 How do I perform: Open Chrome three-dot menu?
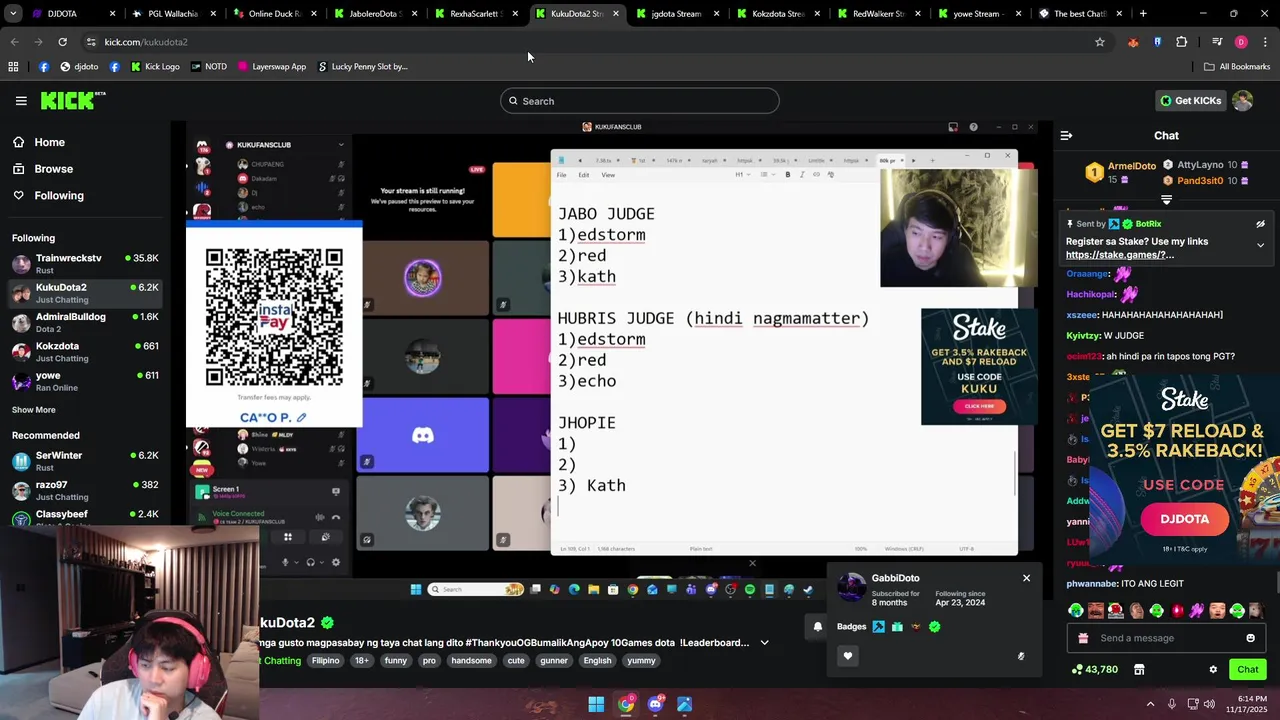pyautogui.click(x=1266, y=42)
